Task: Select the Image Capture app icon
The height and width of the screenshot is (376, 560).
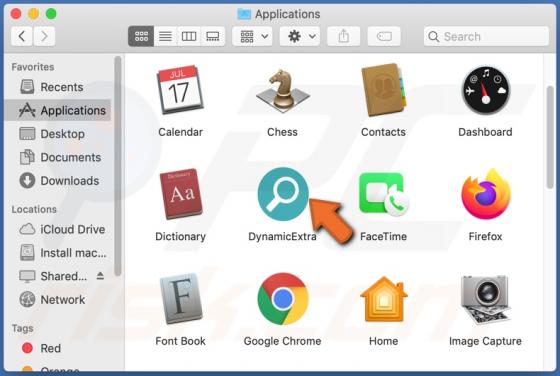Action: coord(485,299)
